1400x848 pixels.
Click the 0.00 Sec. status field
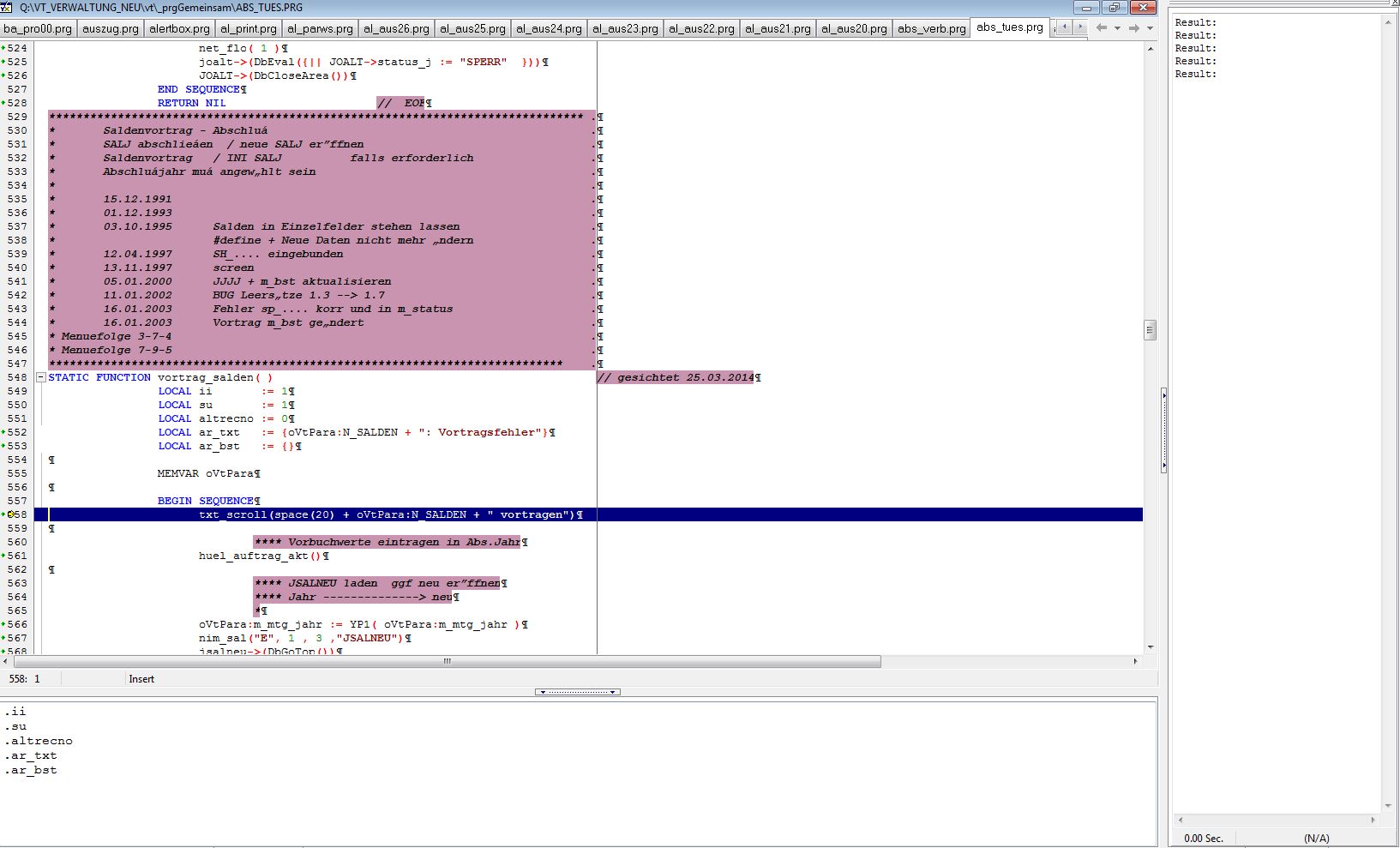point(1203,839)
